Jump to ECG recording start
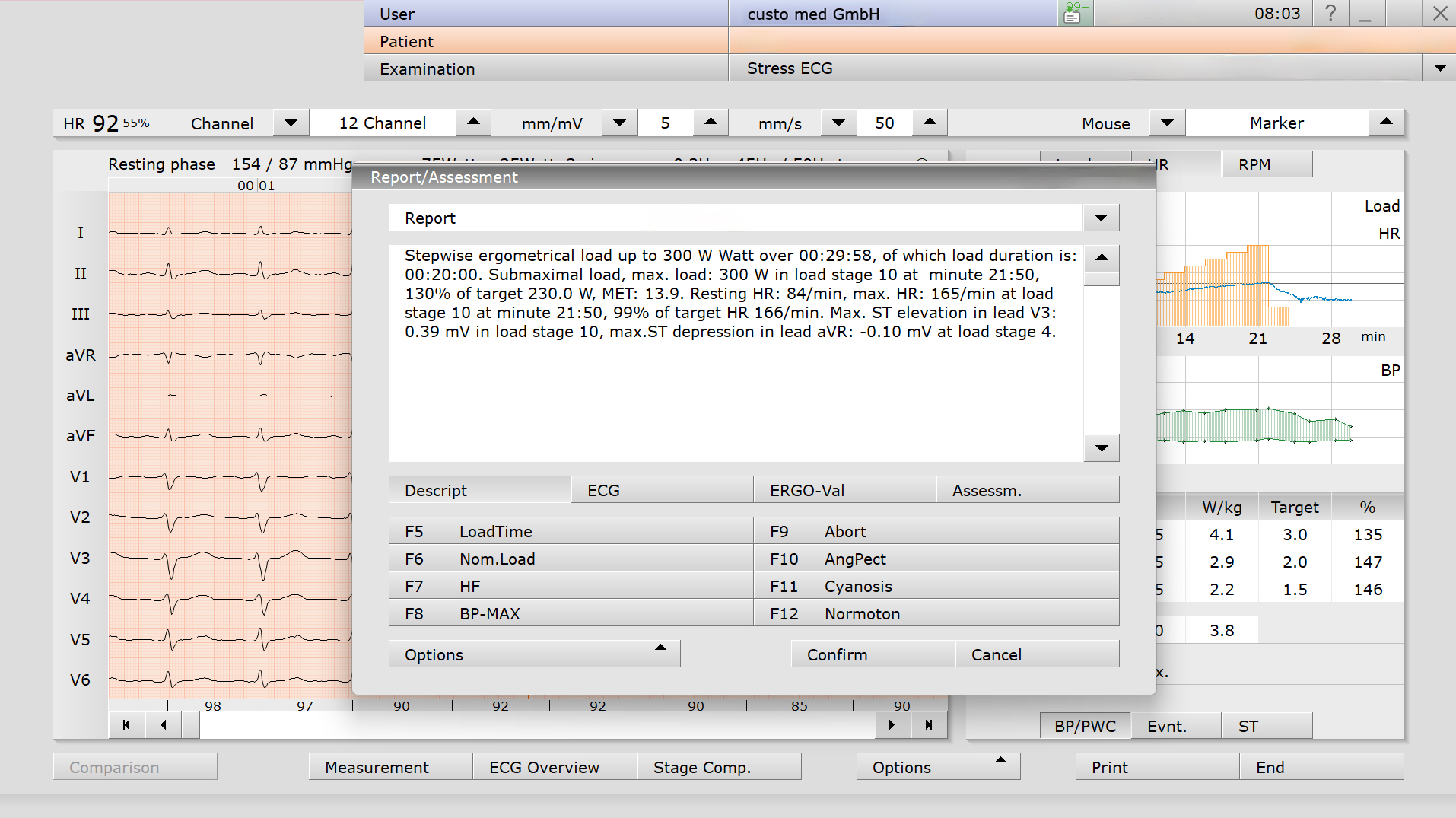Image resolution: width=1456 pixels, height=818 pixels. 126,725
